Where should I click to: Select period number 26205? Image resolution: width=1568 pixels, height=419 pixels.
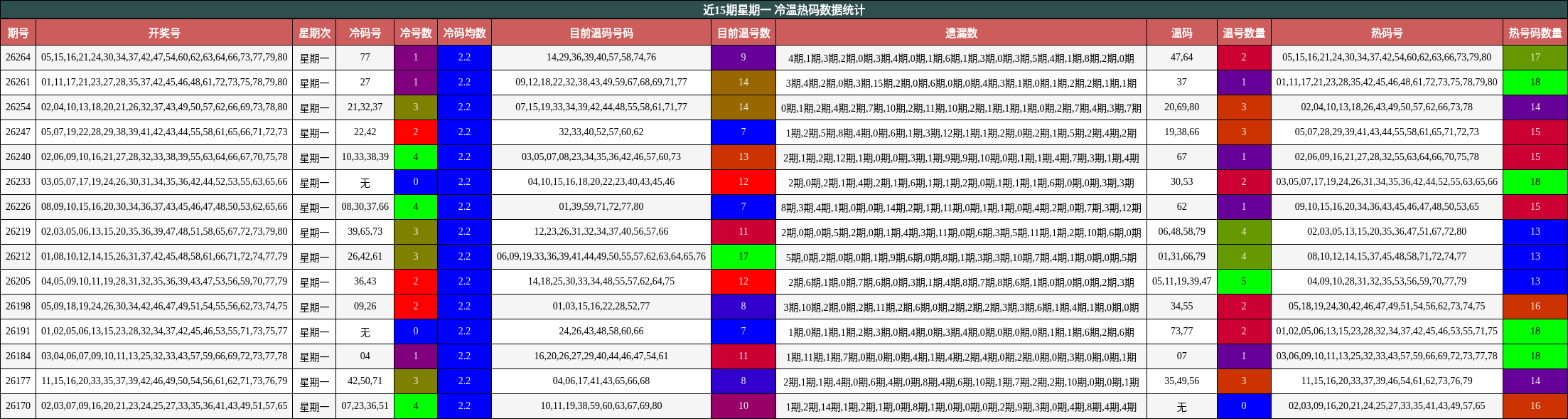coord(18,282)
